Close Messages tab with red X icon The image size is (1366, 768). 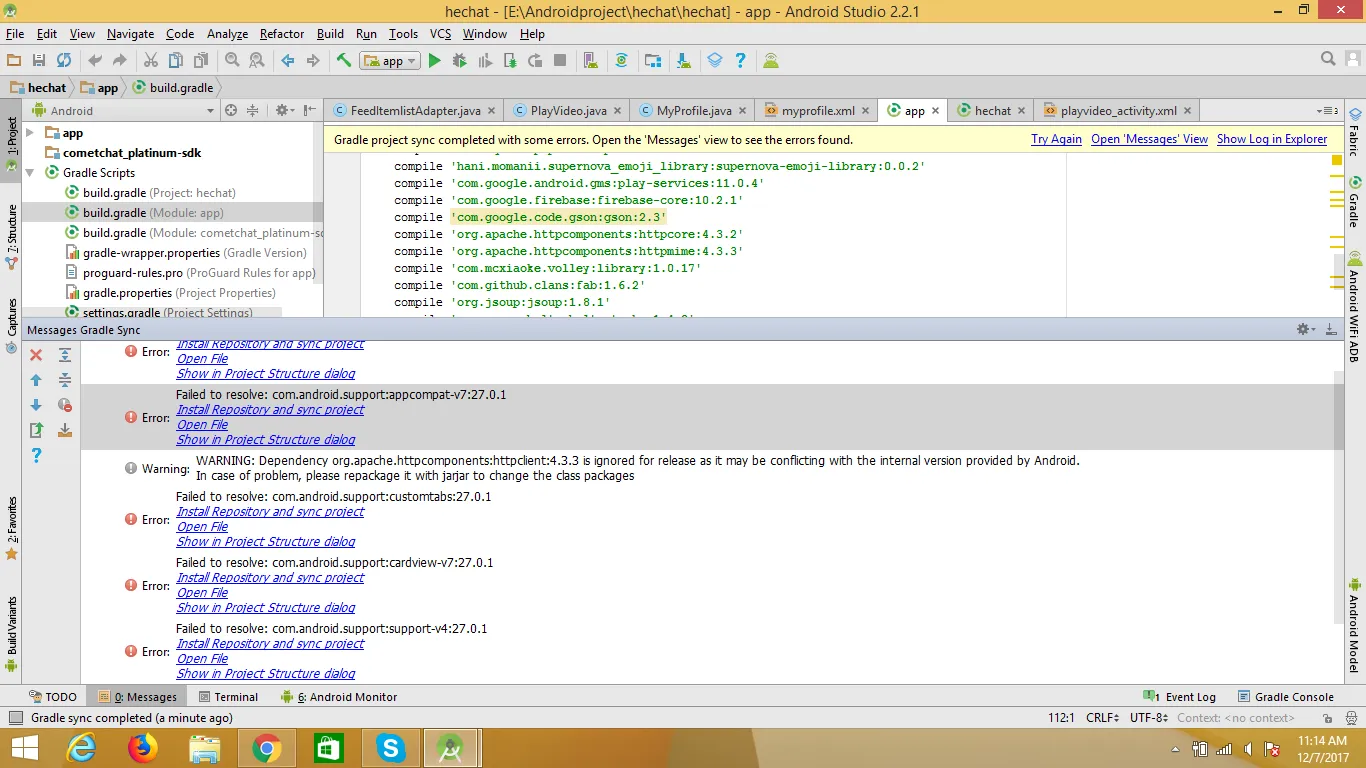pos(36,355)
